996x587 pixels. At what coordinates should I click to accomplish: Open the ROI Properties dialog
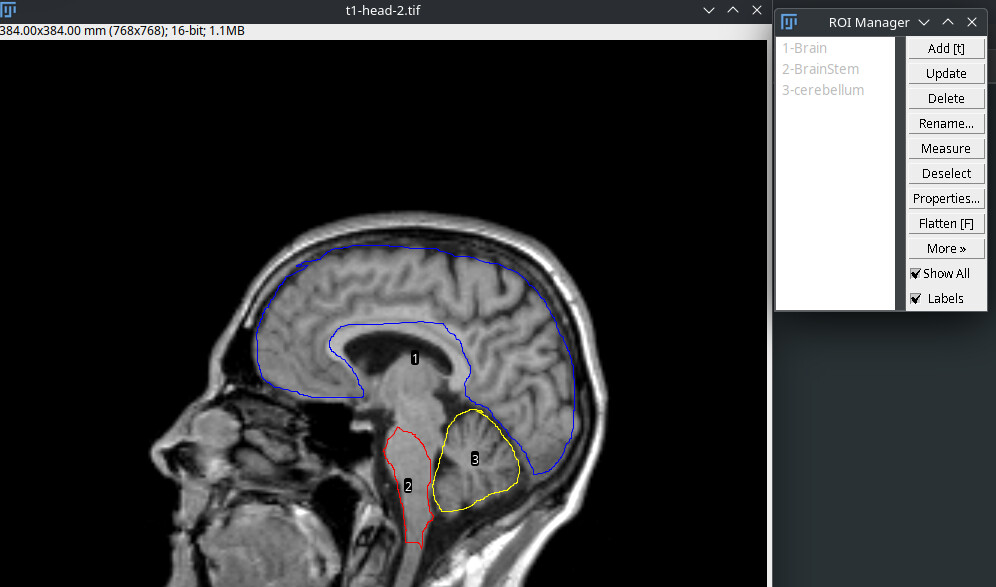[945, 198]
